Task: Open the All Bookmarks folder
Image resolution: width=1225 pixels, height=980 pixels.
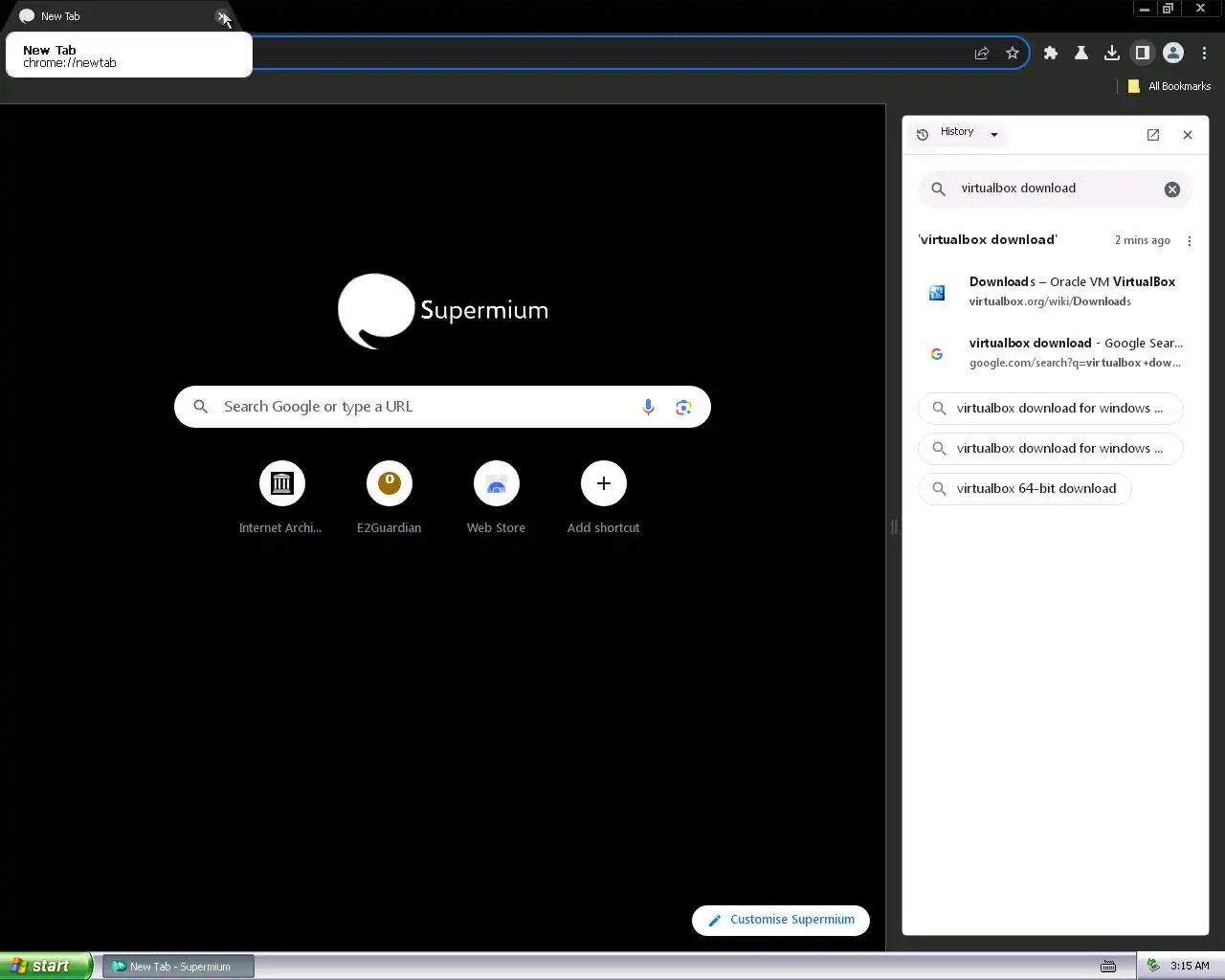Action: [x=1169, y=86]
